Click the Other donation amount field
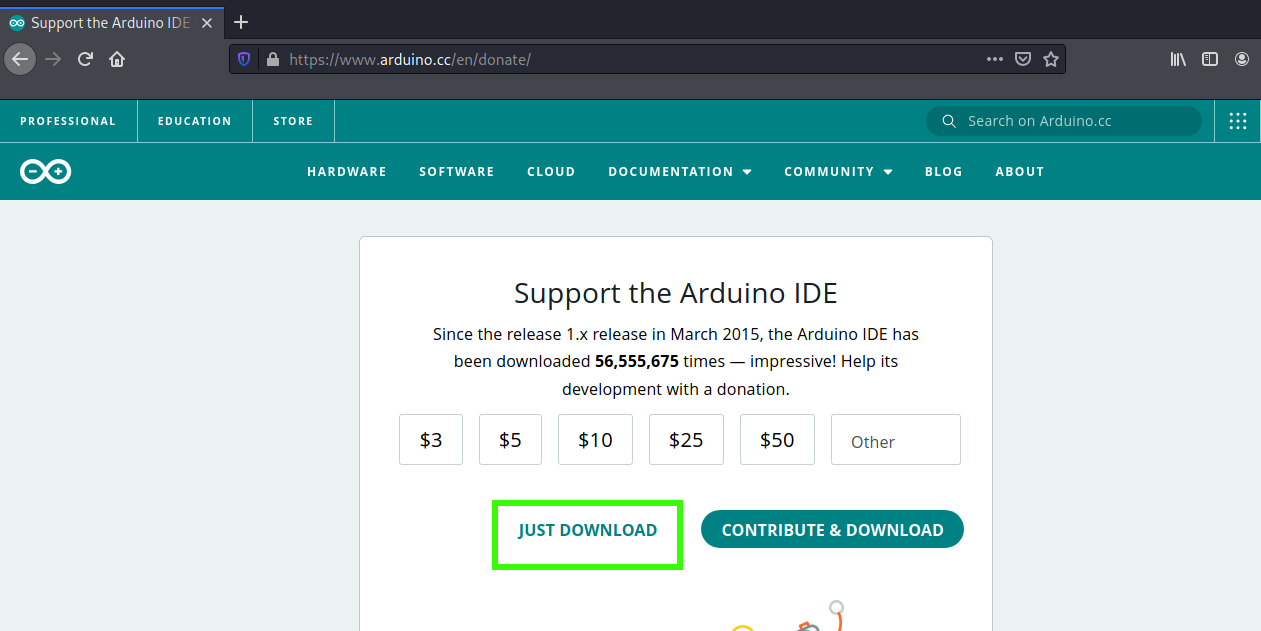This screenshot has height=631, width=1261. click(x=896, y=440)
